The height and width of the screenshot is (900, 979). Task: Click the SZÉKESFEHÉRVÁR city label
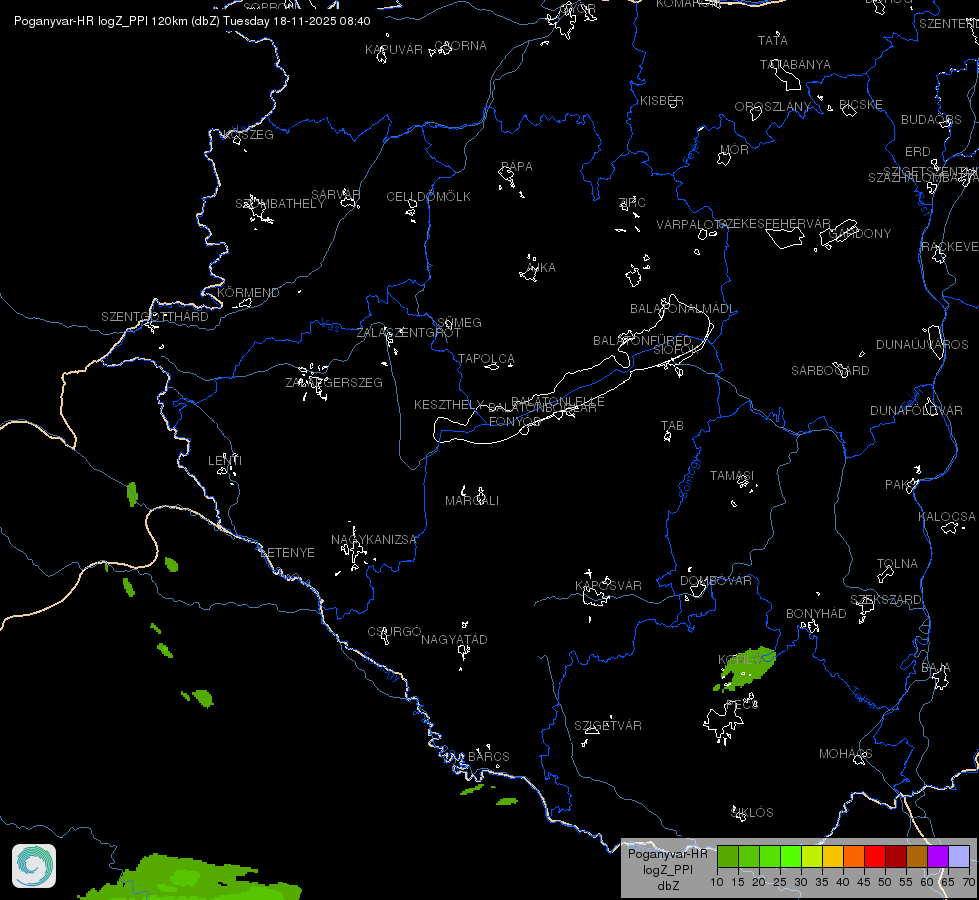(774, 224)
